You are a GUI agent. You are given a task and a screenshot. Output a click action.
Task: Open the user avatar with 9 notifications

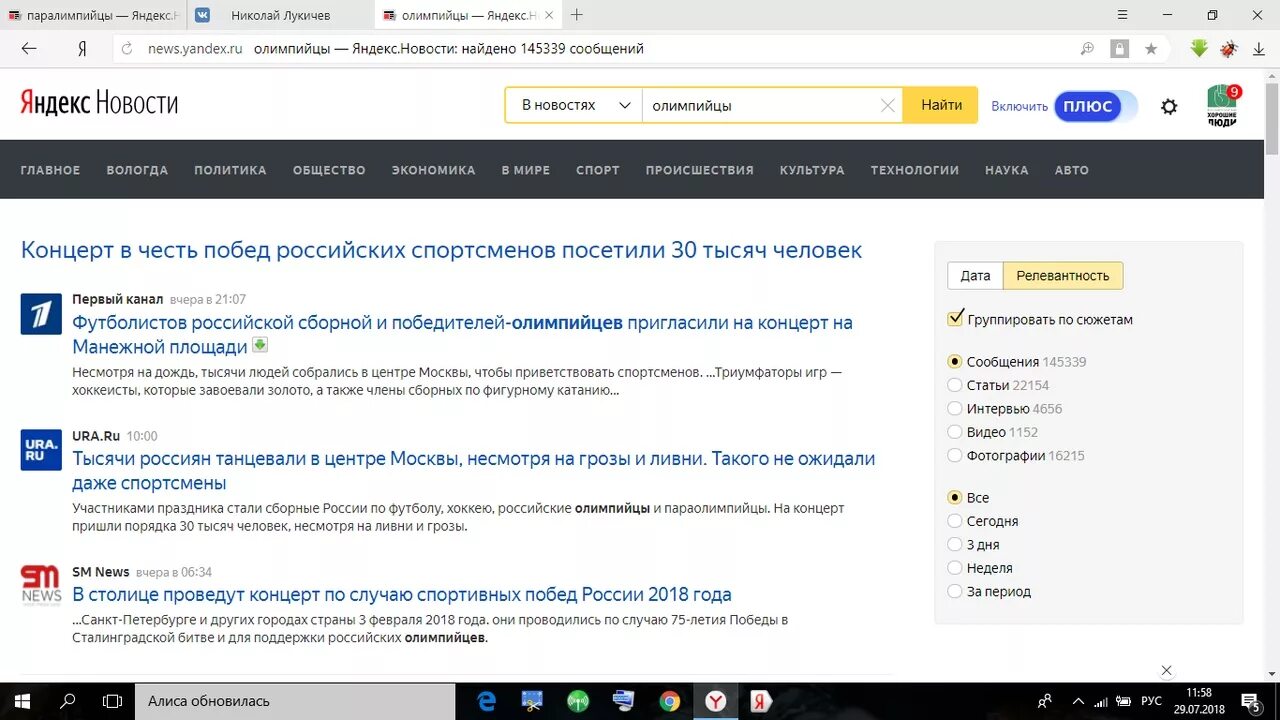pyautogui.click(x=1222, y=105)
